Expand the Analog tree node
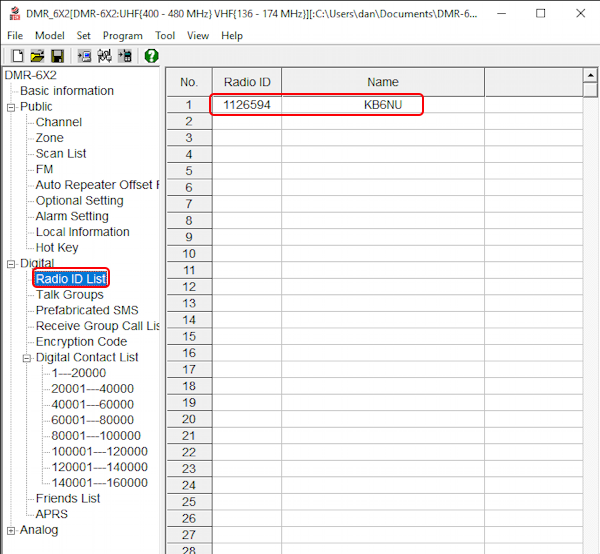The image size is (600, 554). pos(11,530)
